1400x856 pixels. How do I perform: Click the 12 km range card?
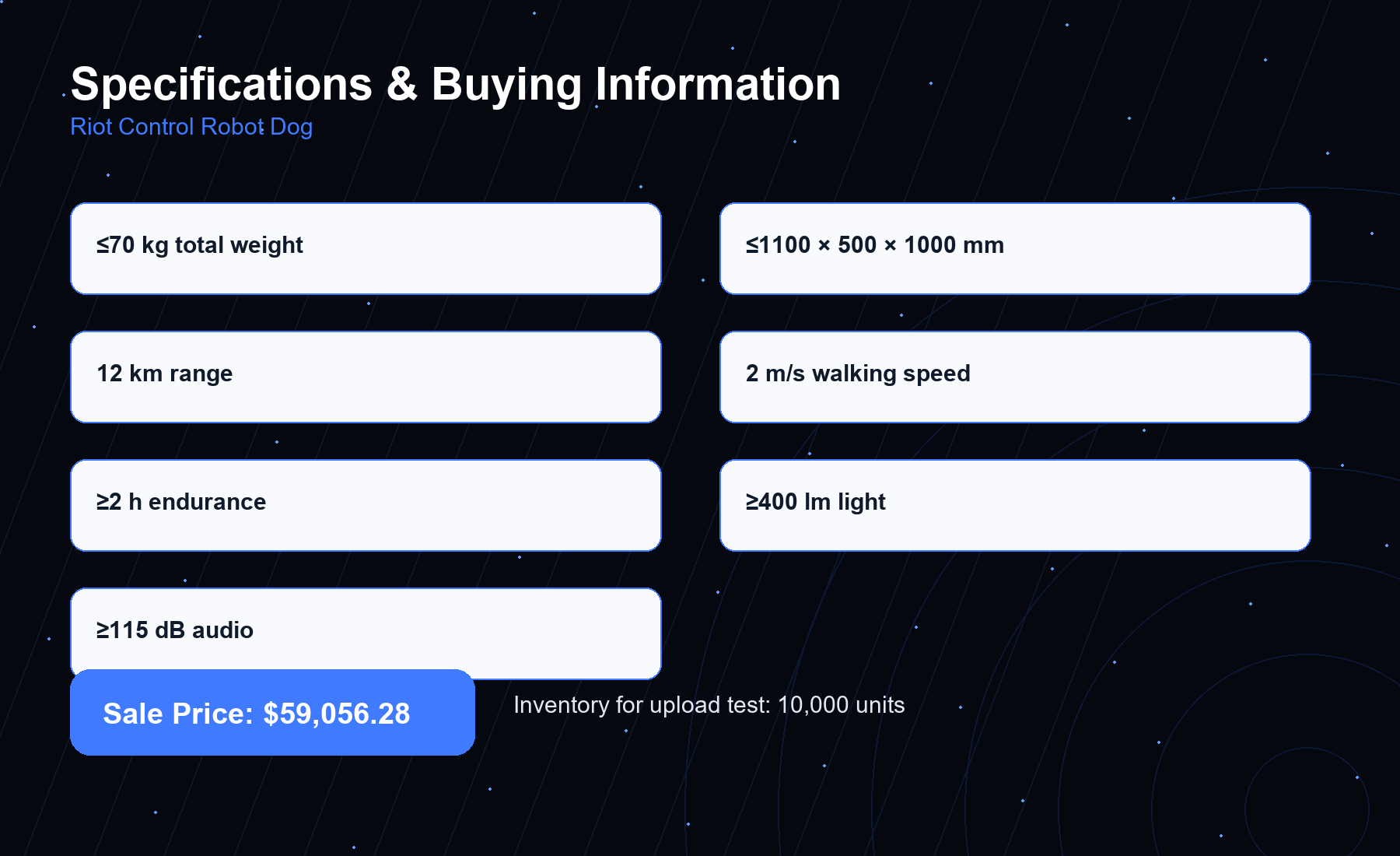(366, 377)
